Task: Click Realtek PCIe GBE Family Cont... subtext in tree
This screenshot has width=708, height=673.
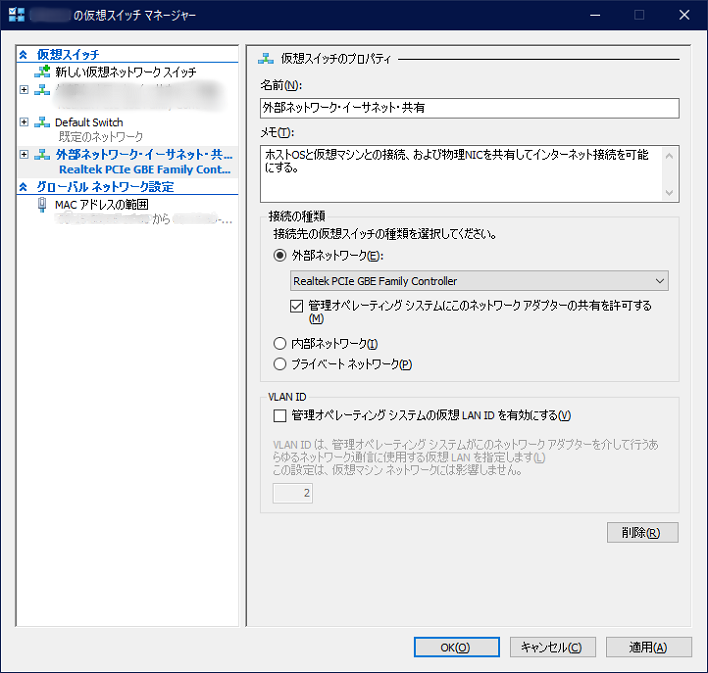Action: (x=145, y=170)
